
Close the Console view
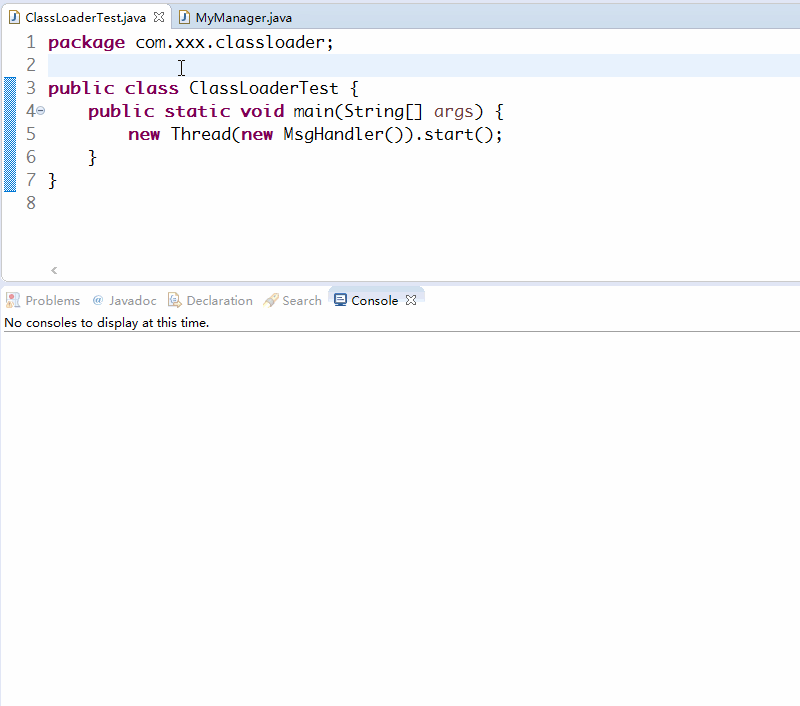pos(411,300)
